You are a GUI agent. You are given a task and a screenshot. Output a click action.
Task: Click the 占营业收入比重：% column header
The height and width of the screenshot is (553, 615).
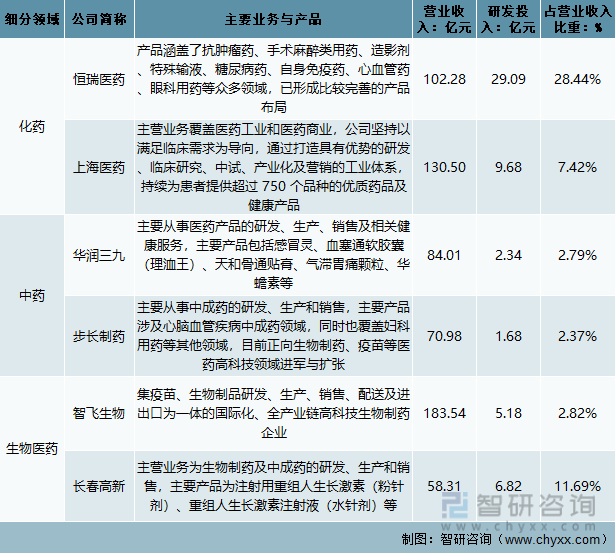[578, 19]
